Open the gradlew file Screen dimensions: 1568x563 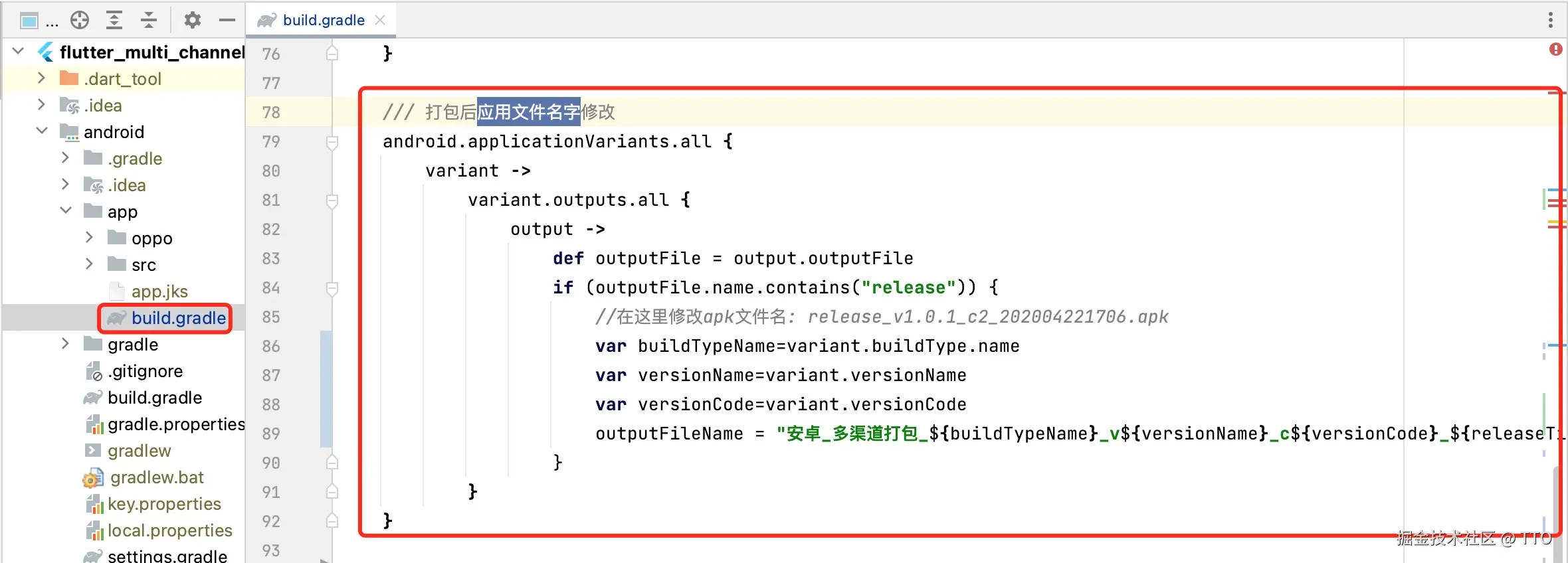tap(140, 451)
